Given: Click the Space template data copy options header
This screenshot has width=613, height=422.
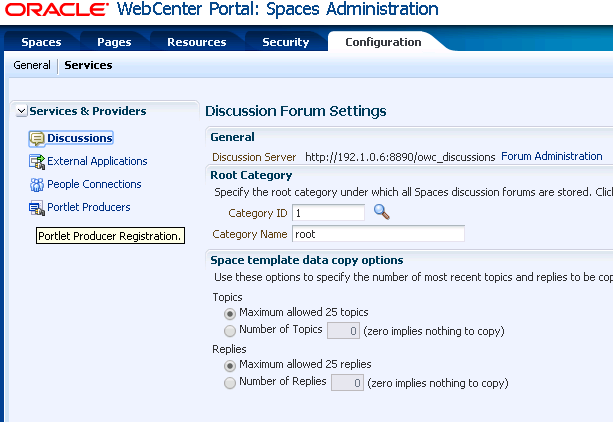Looking at the screenshot, I should click(307, 260).
